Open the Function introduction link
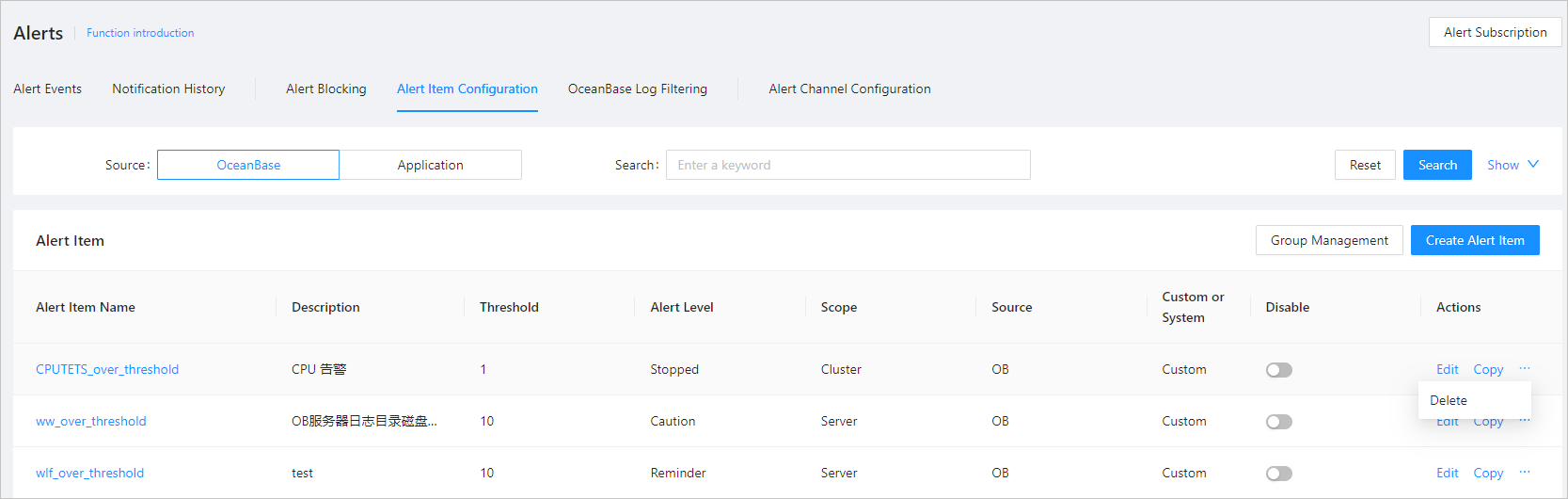The width and height of the screenshot is (1568, 499). point(140,33)
